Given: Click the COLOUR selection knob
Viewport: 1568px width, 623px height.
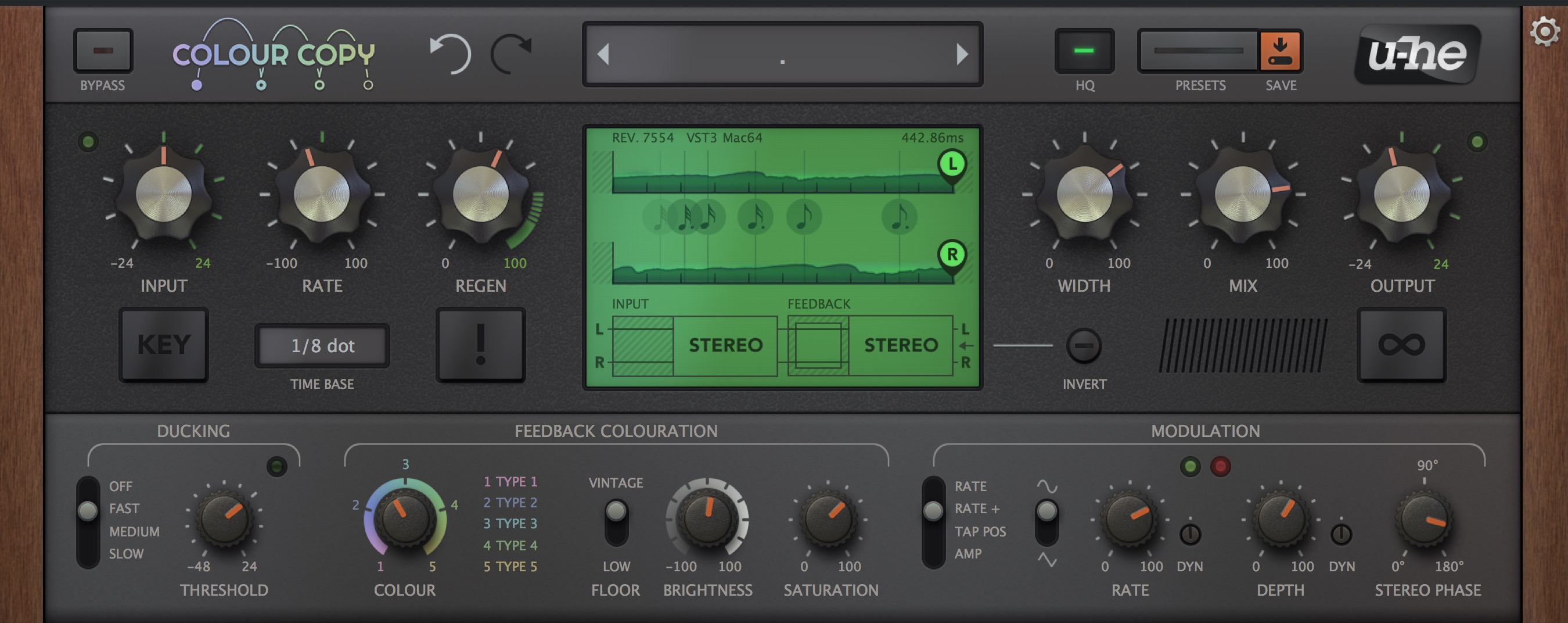Looking at the screenshot, I should coord(404,519).
